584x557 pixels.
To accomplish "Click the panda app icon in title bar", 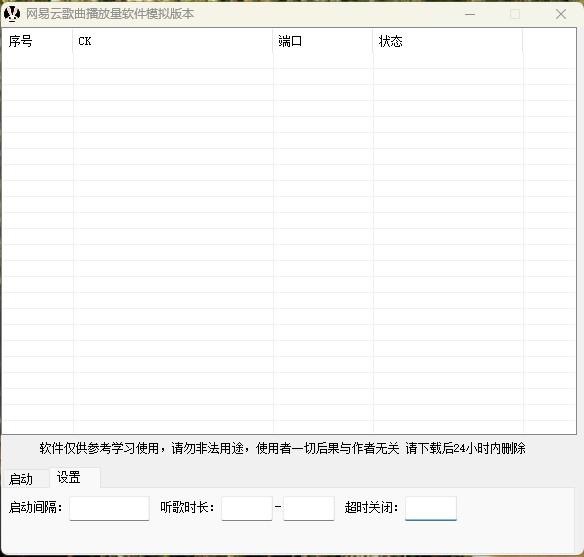I will [12, 14].
